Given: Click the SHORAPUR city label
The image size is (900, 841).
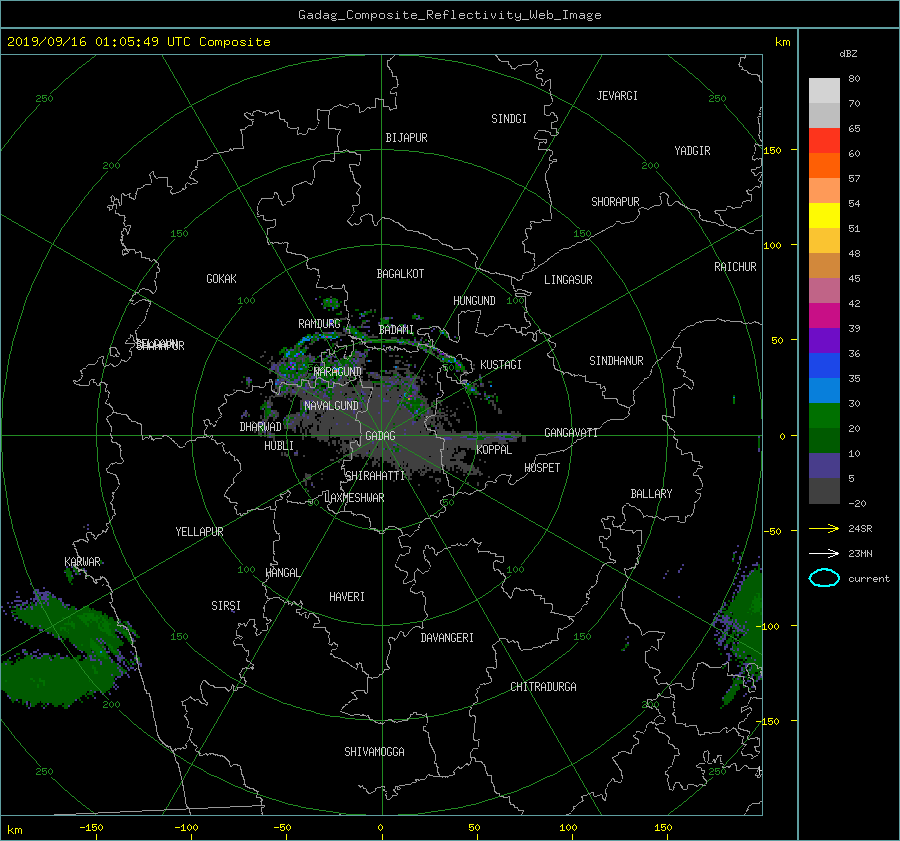Looking at the screenshot, I should point(615,202).
